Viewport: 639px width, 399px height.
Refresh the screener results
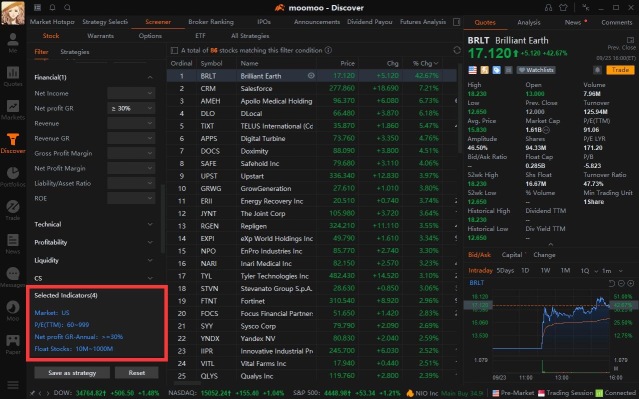[x=457, y=50]
